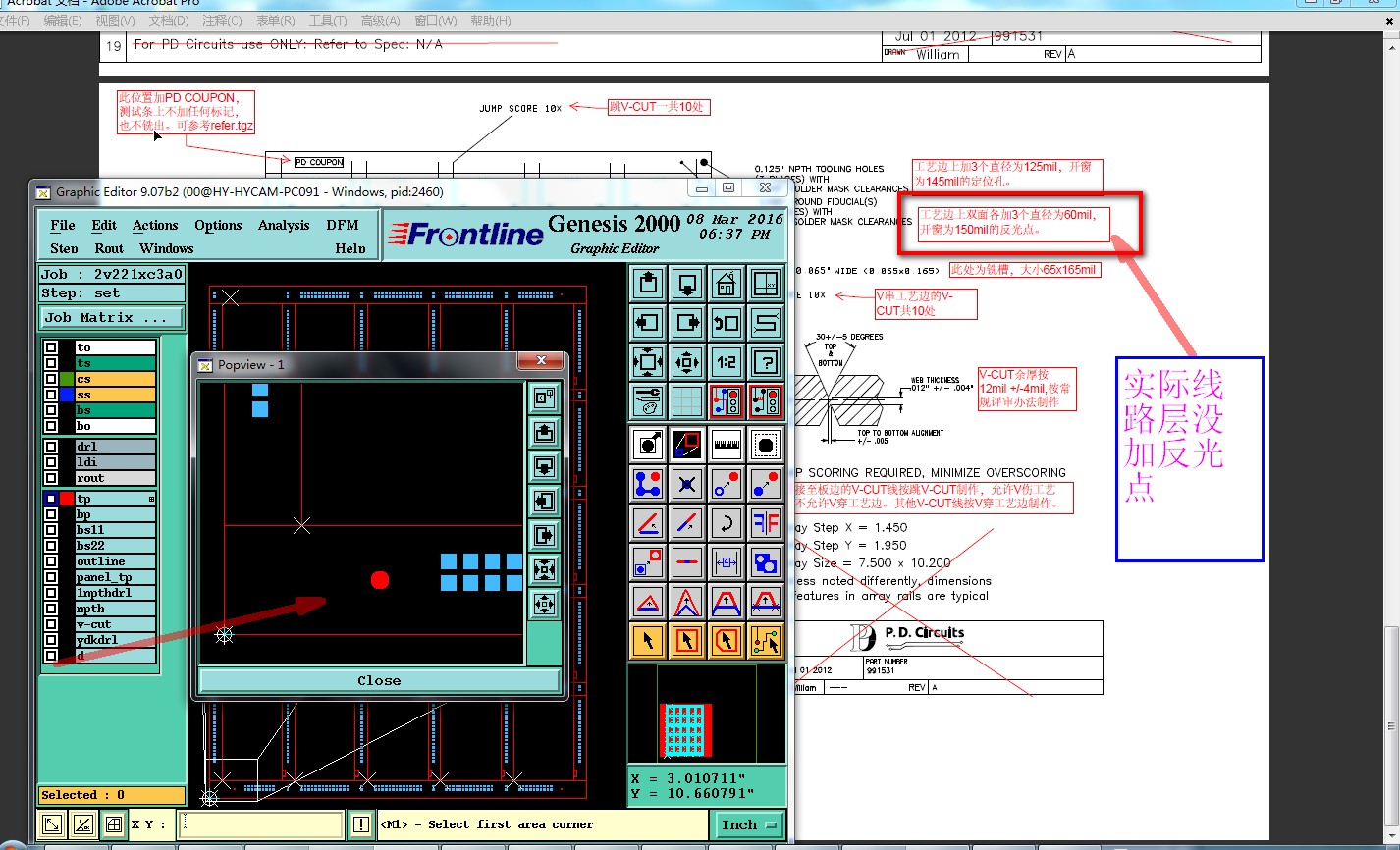This screenshot has height=850, width=1400.
Task: Select the 'panel_tp' layer name
Action: tap(115, 577)
